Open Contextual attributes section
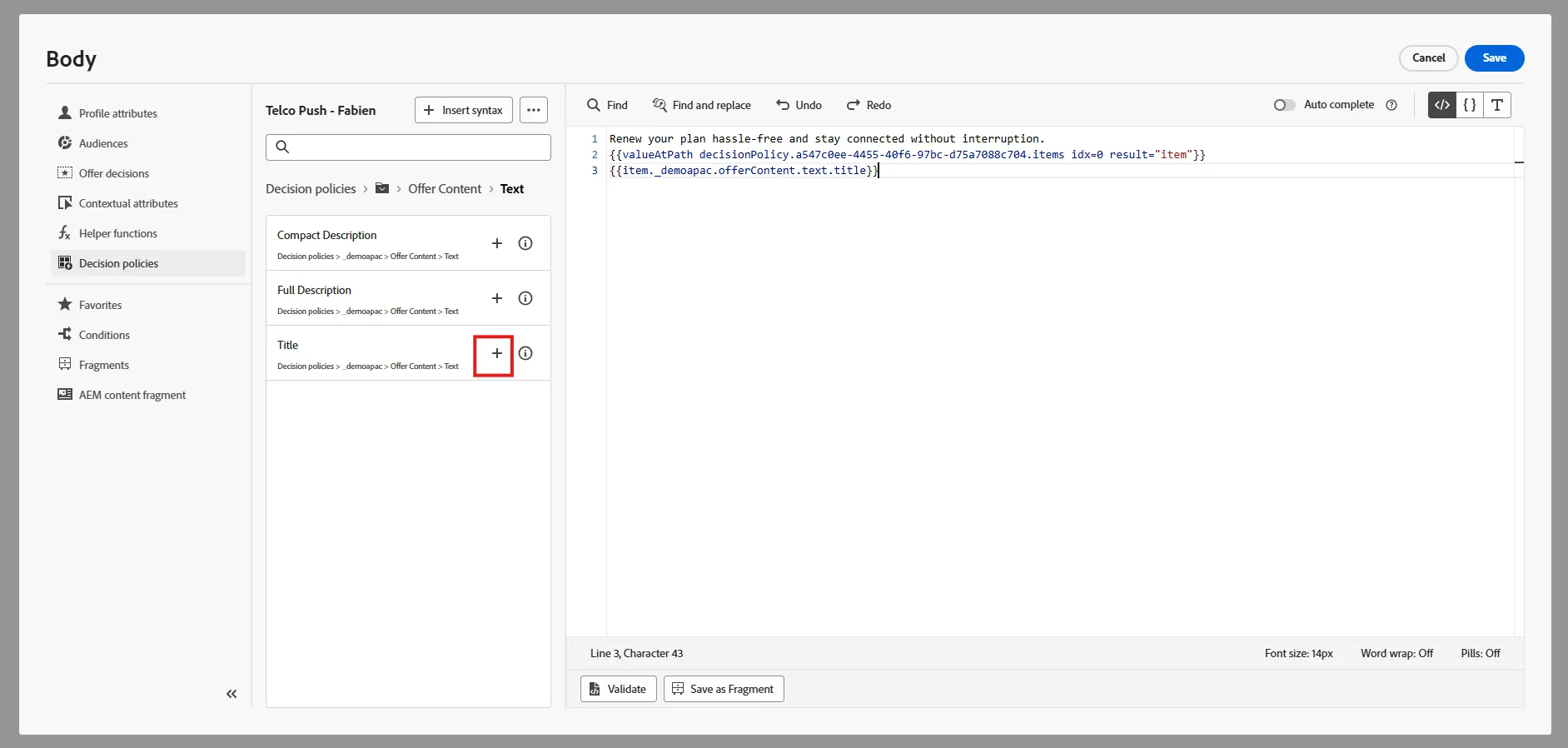 click(x=148, y=203)
